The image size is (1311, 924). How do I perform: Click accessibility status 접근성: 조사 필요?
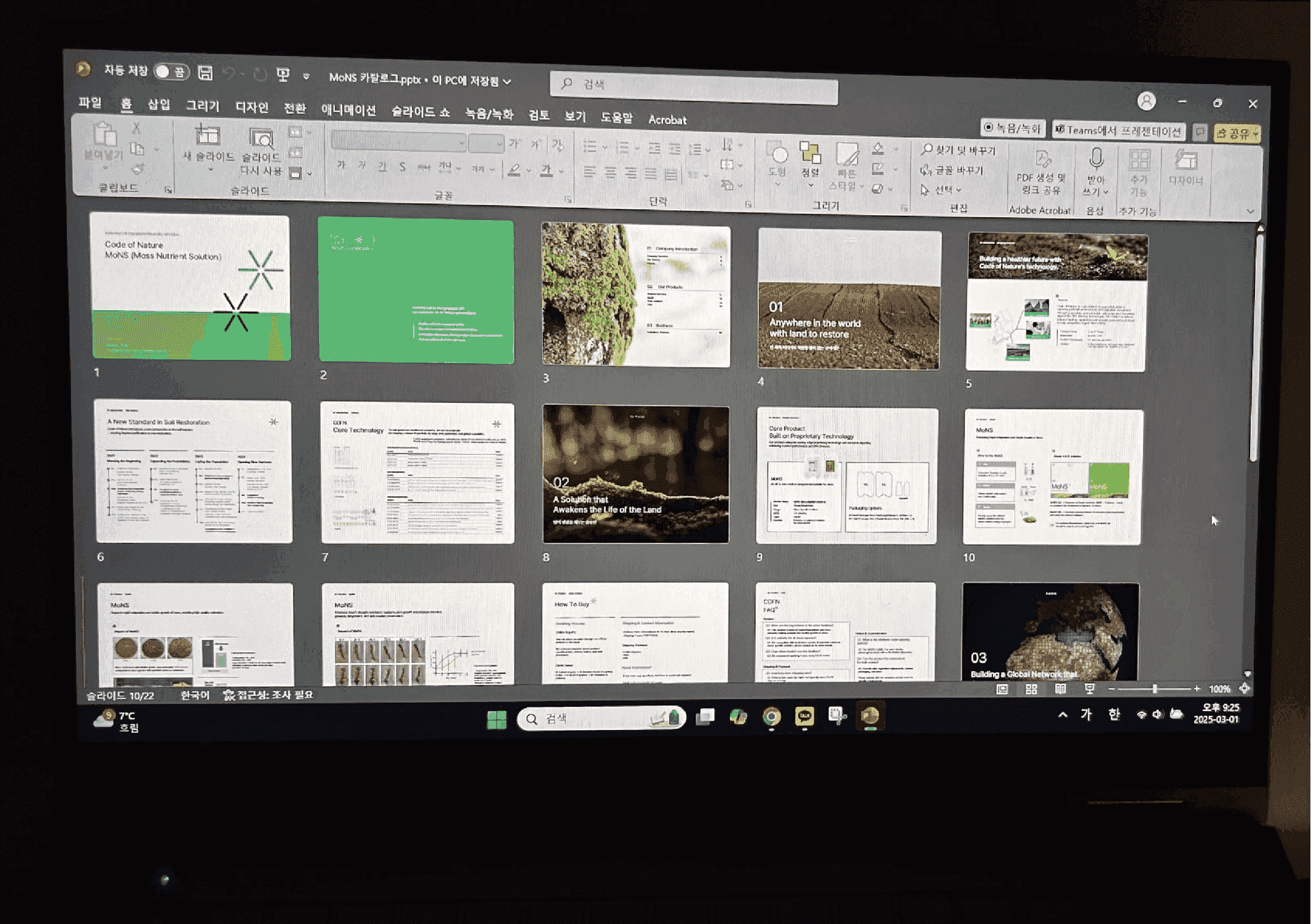click(268, 695)
